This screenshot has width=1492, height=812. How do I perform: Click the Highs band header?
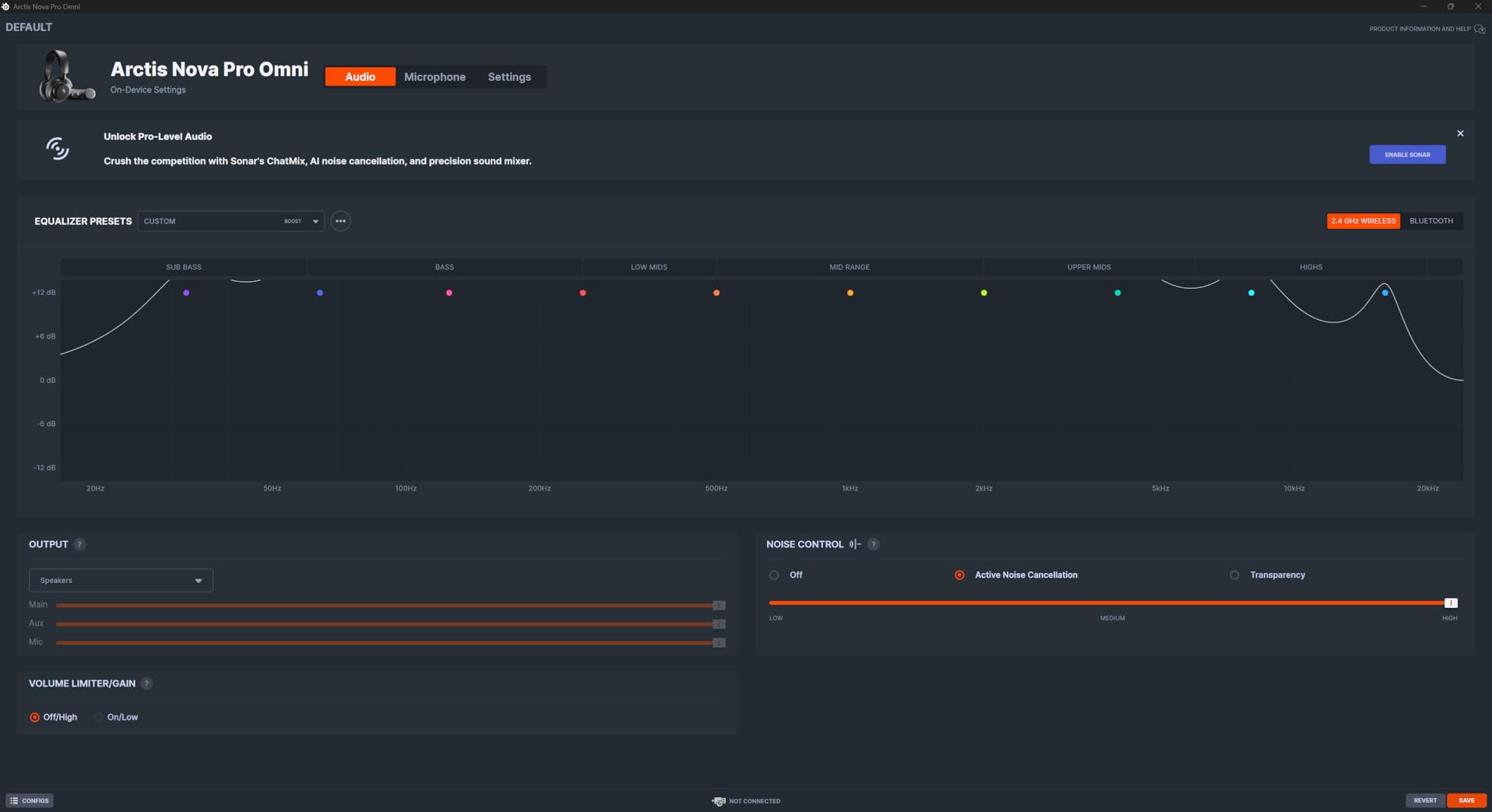tap(1311, 267)
